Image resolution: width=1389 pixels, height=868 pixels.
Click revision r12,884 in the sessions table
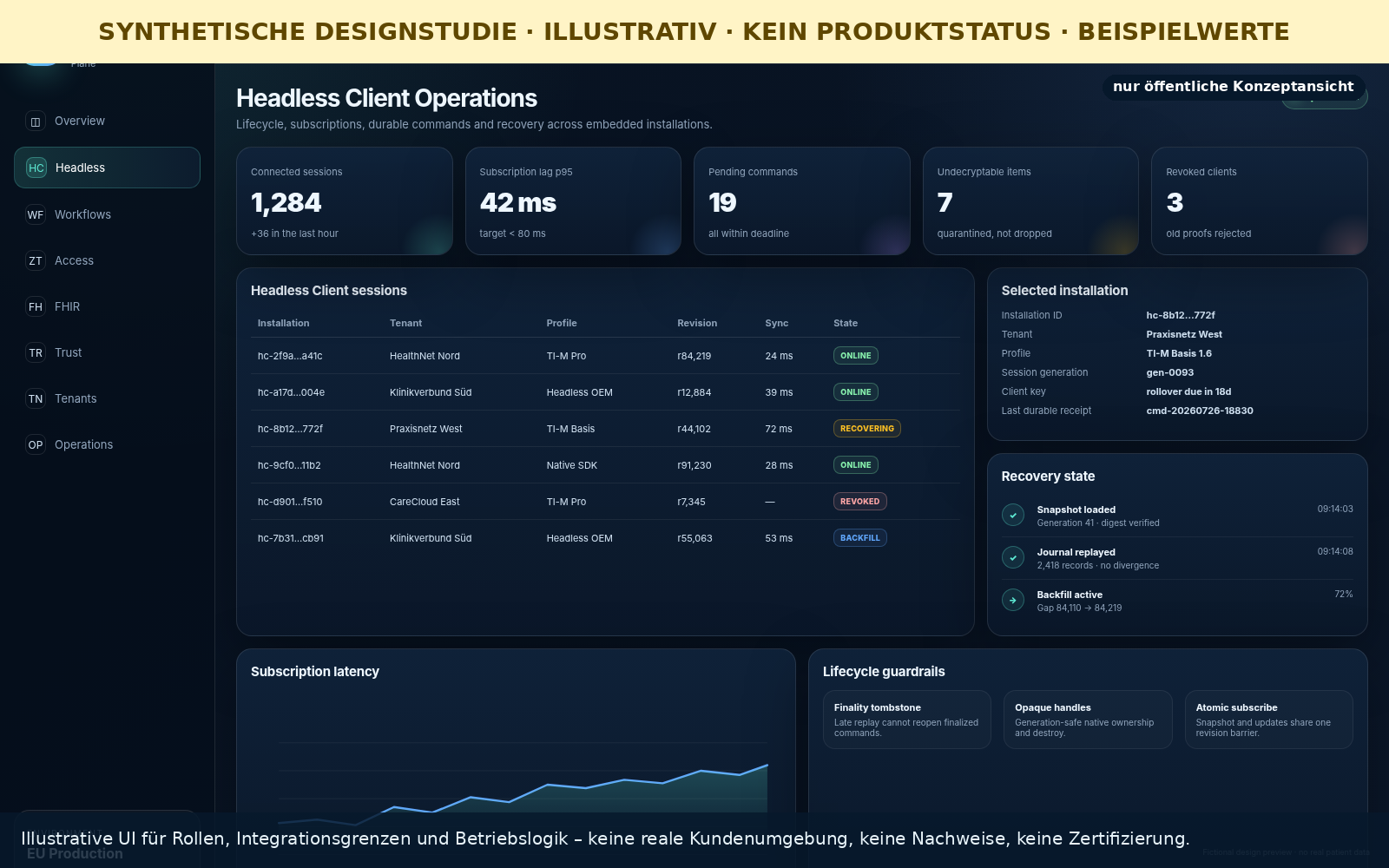click(694, 392)
